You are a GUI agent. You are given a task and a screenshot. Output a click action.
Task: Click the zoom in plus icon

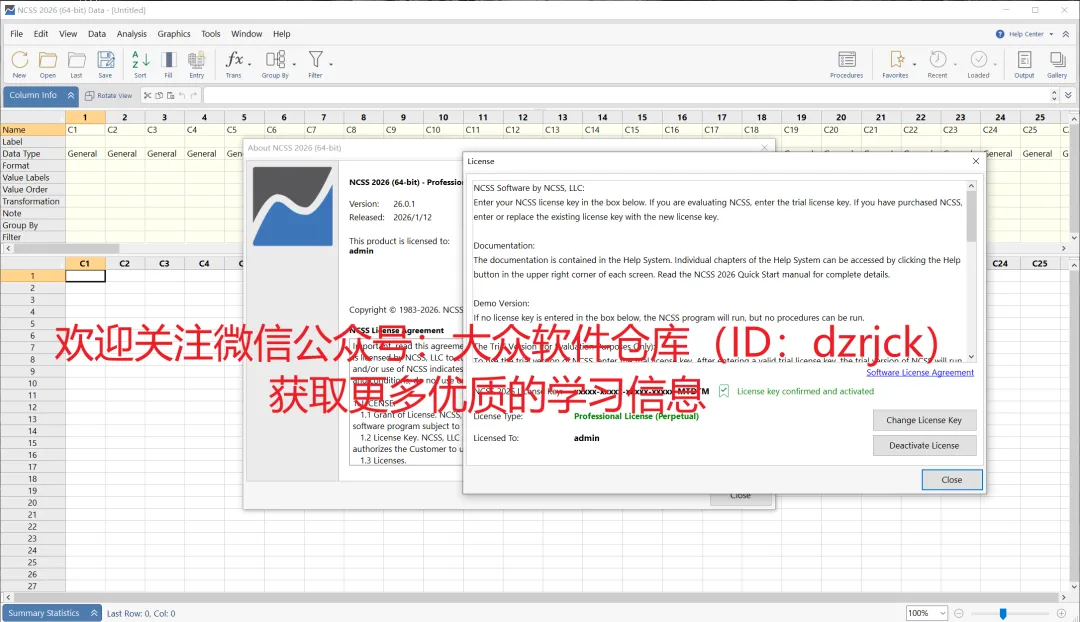click(x=1061, y=613)
